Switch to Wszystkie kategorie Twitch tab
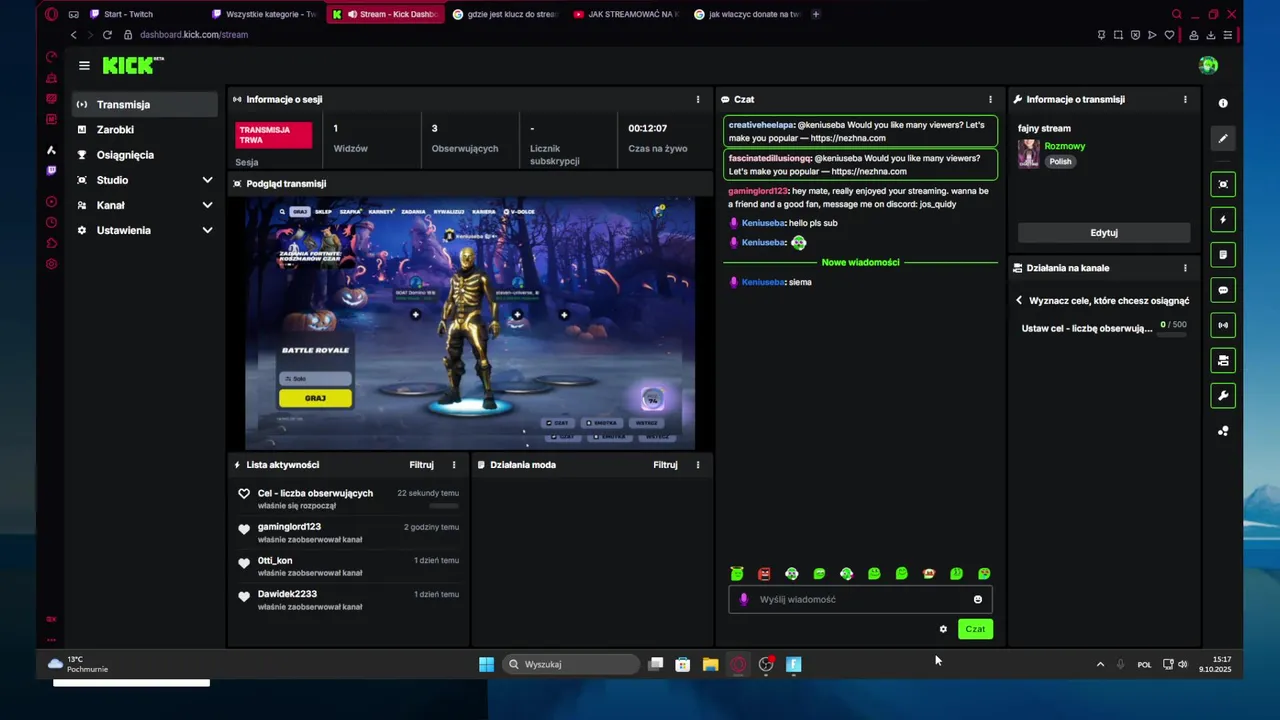This screenshot has width=1280, height=720. pyautogui.click(x=263, y=14)
